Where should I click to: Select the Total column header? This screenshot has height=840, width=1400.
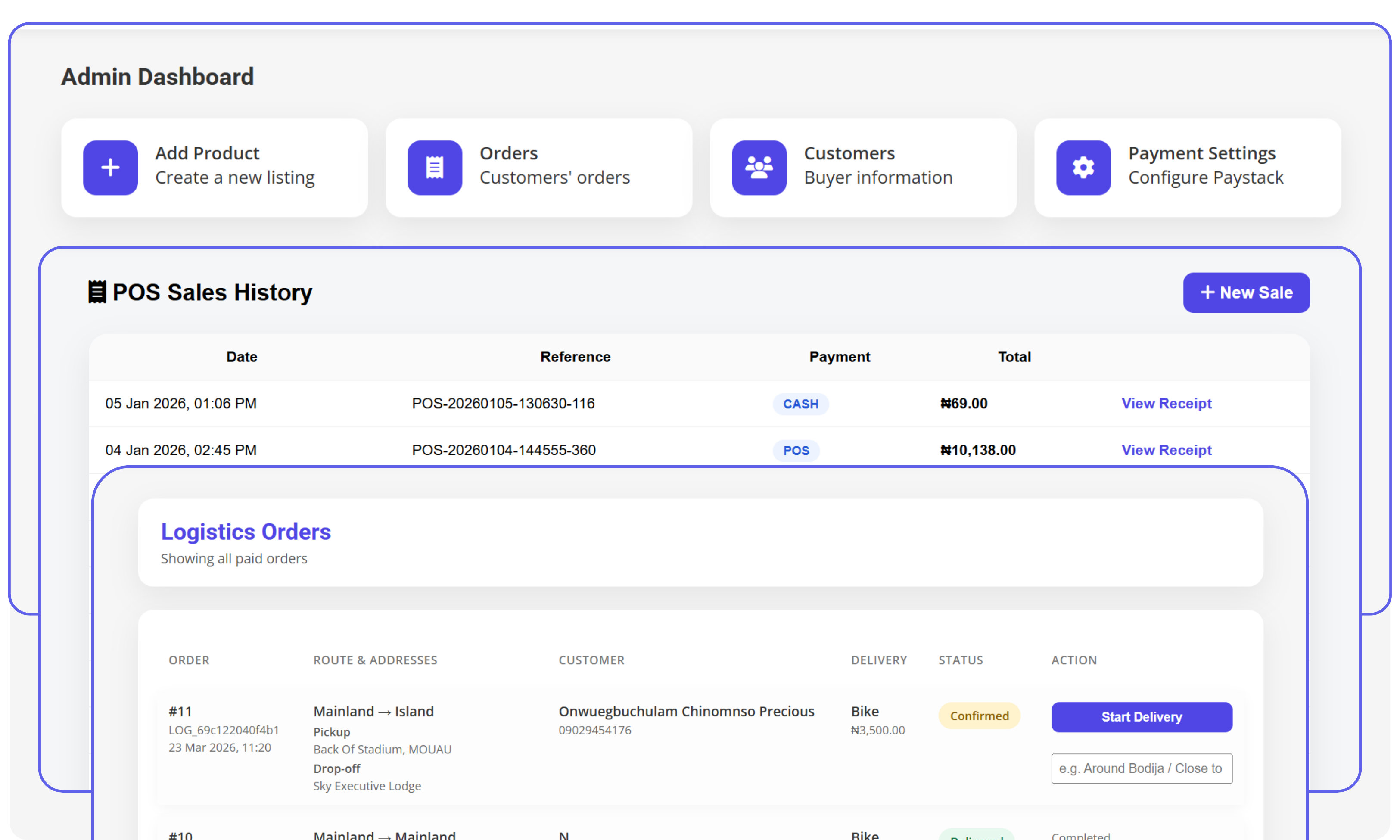1014,357
